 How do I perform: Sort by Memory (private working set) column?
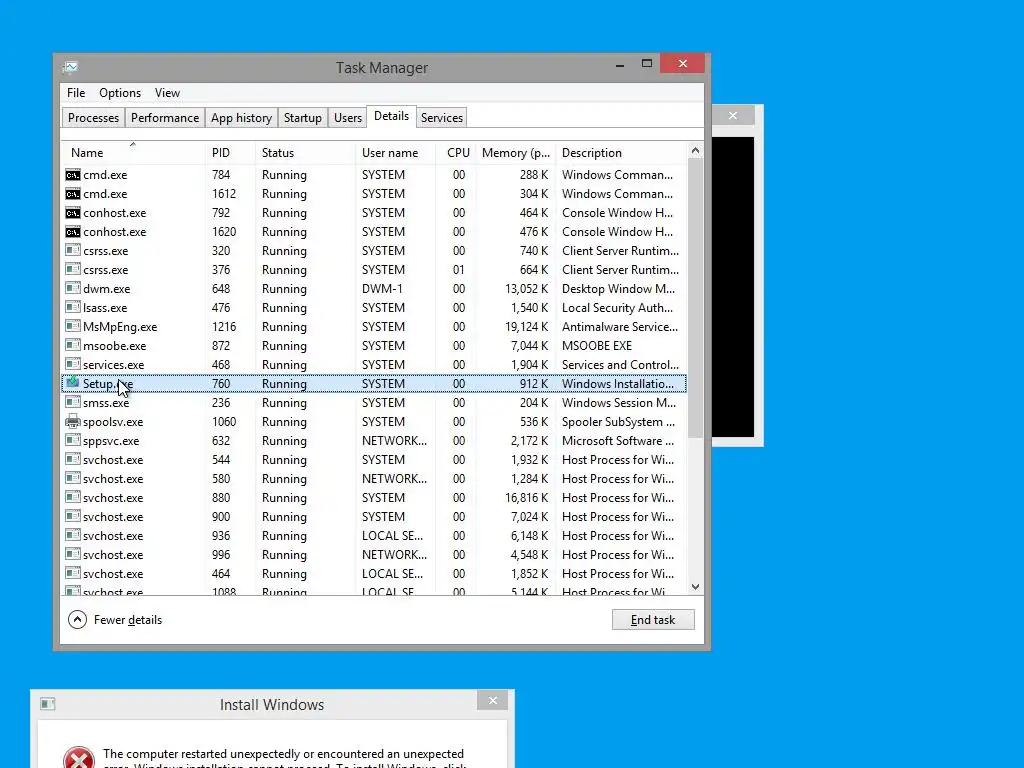click(x=516, y=153)
